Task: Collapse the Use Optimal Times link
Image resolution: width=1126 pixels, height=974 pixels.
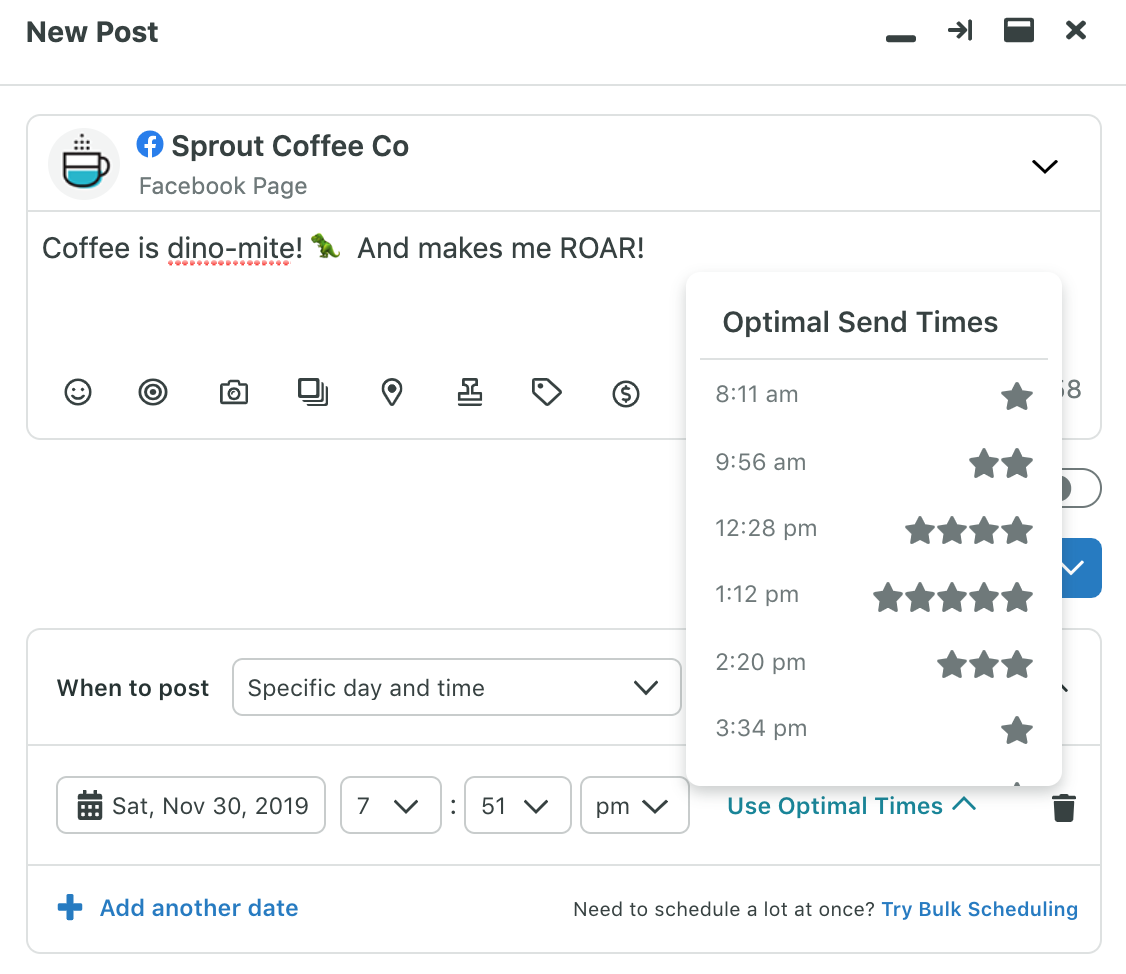Action: (x=851, y=806)
